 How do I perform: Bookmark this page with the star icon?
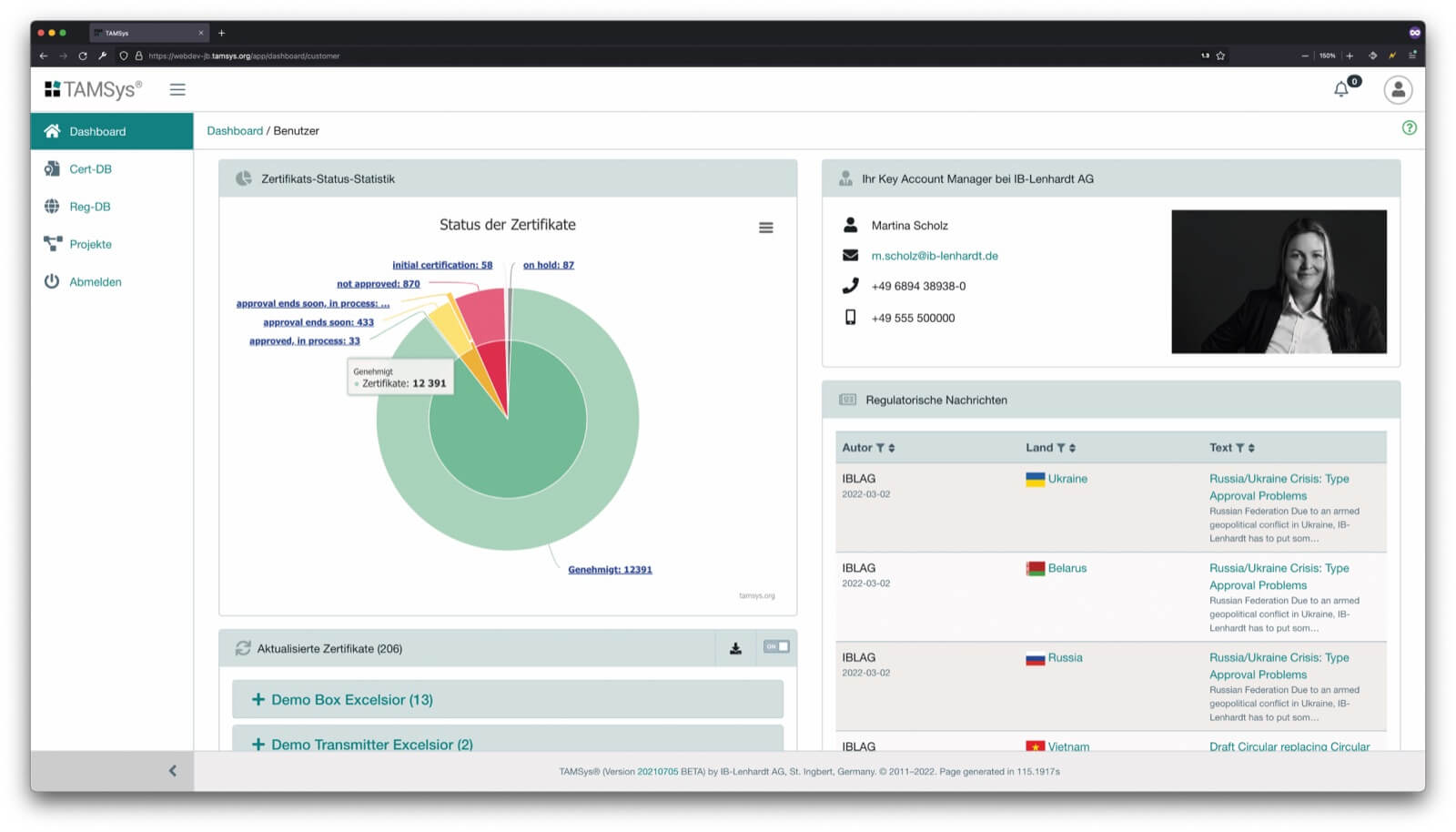pos(1220,56)
